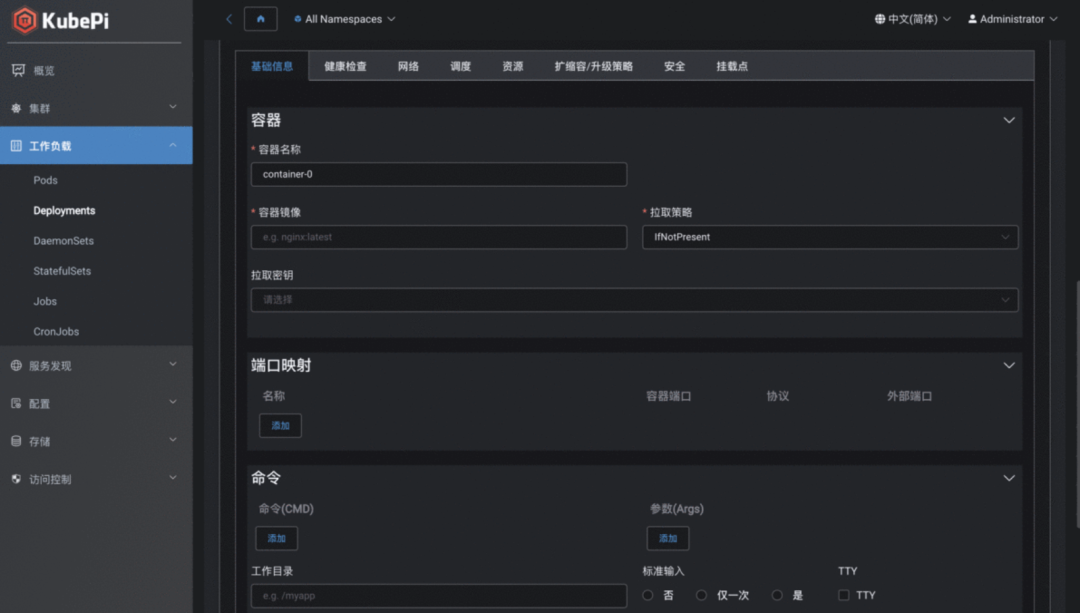This screenshot has height=613, width=1080.
Task: Click the home icon button
Action: tap(260, 19)
